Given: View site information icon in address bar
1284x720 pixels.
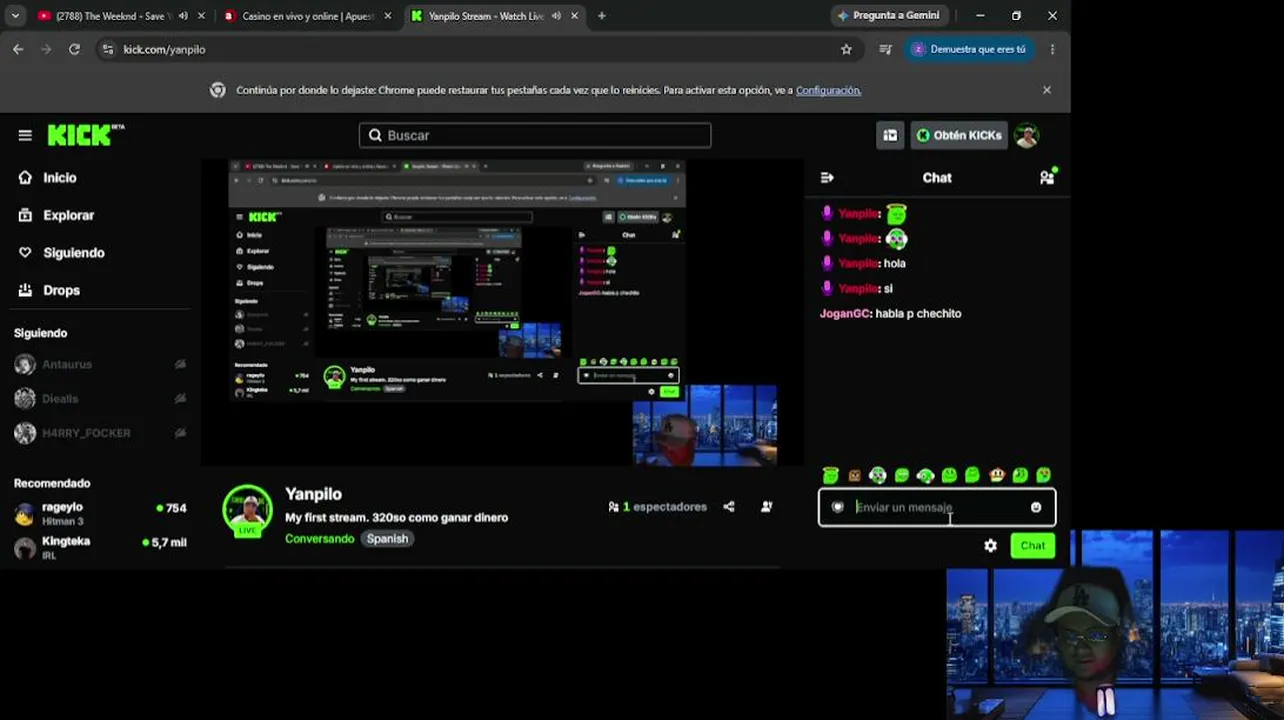Looking at the screenshot, I should click(108, 49).
